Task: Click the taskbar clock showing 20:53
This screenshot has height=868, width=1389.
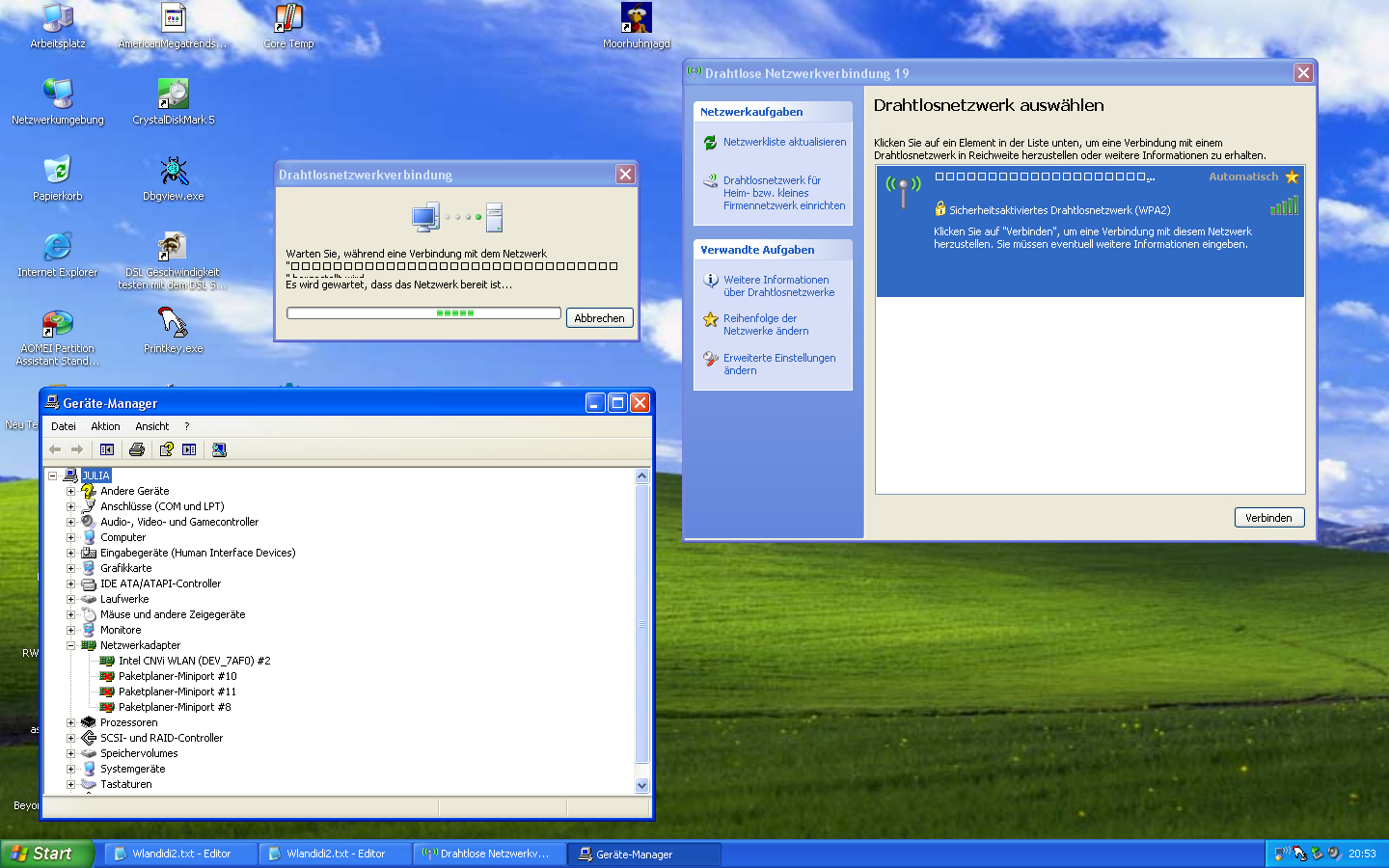Action: (1362, 854)
